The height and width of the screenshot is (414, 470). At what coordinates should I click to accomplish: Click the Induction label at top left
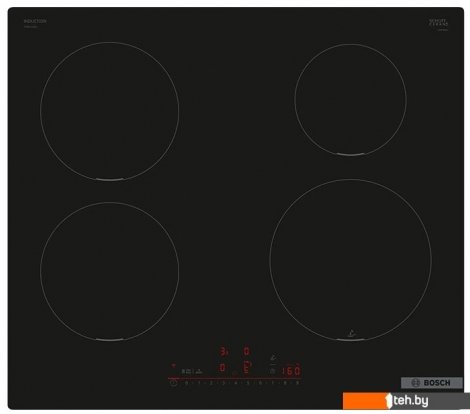point(35,21)
